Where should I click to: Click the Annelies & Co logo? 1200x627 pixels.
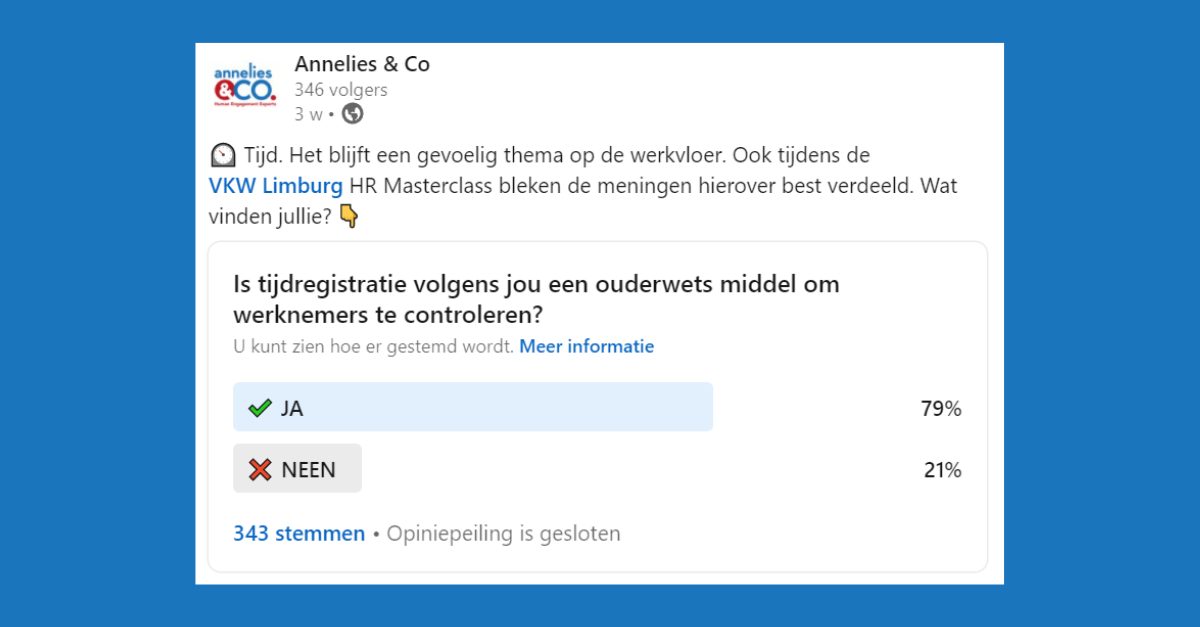[x=245, y=86]
